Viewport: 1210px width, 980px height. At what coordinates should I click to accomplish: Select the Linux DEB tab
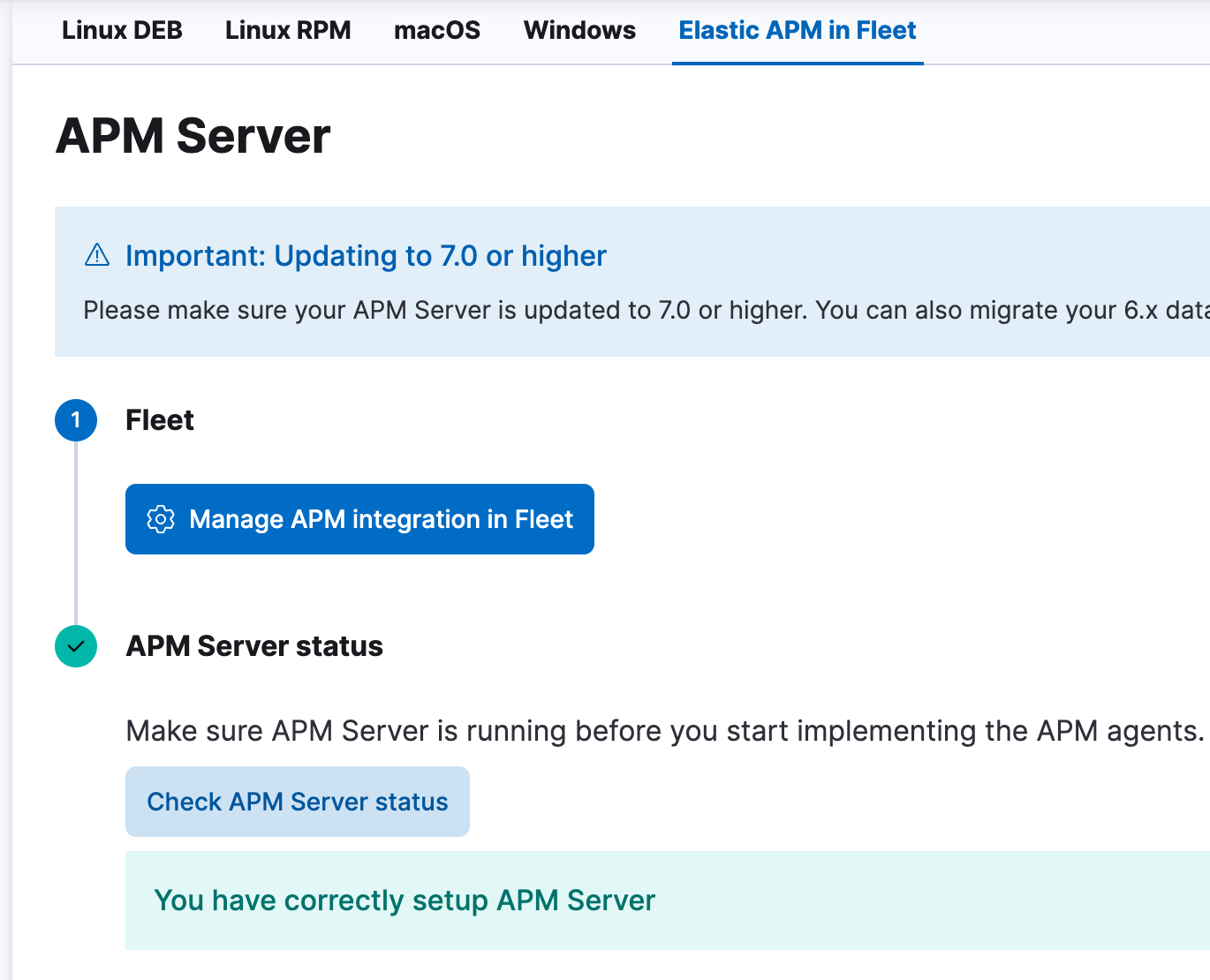[122, 30]
